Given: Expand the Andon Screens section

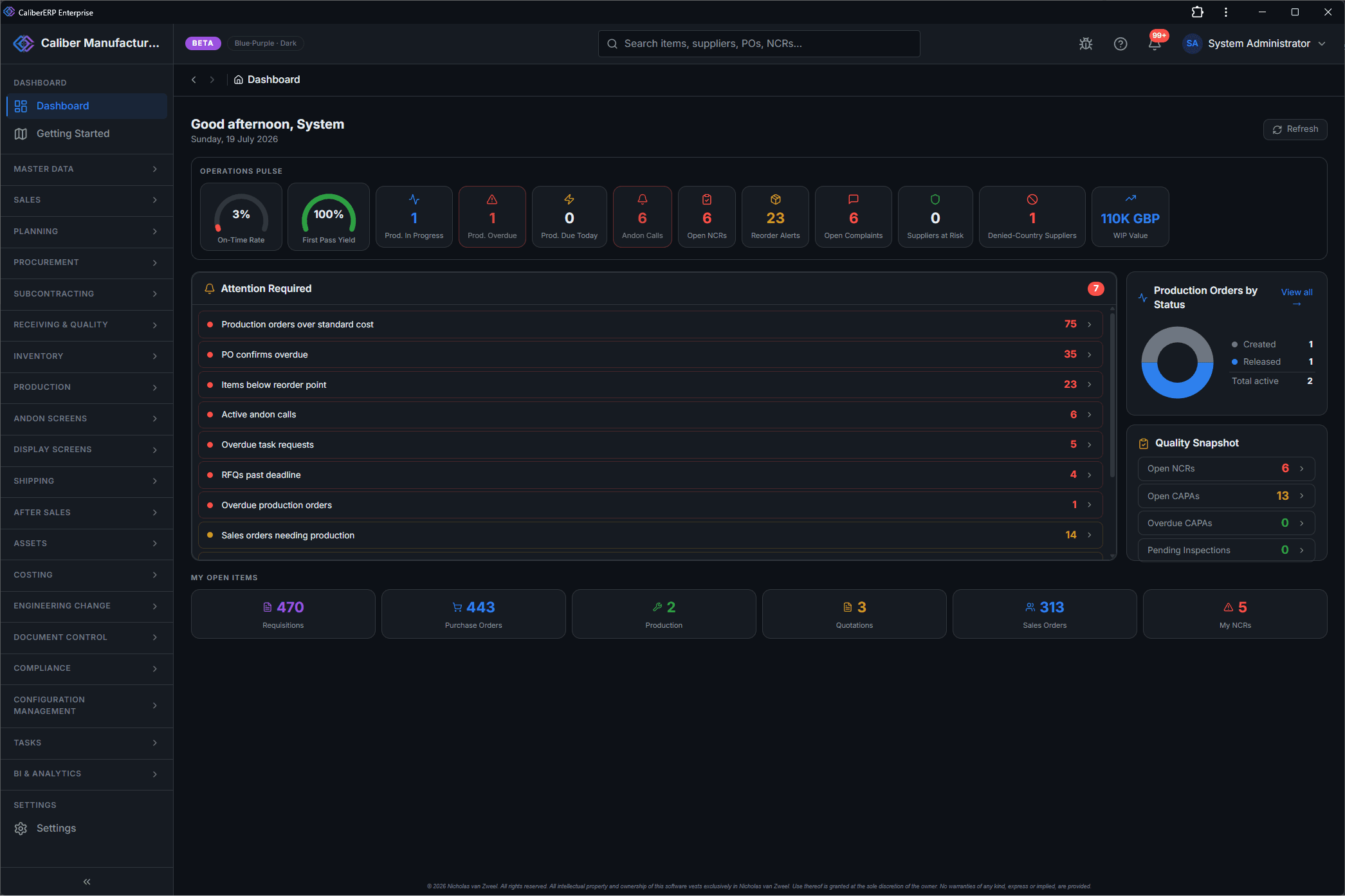Looking at the screenshot, I should (x=87, y=419).
